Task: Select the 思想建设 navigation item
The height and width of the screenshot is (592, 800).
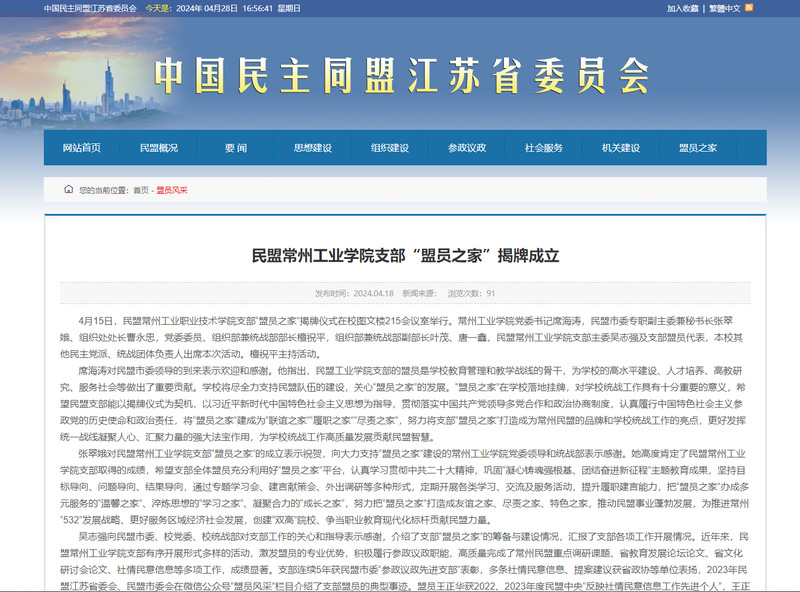Action: coord(312,148)
